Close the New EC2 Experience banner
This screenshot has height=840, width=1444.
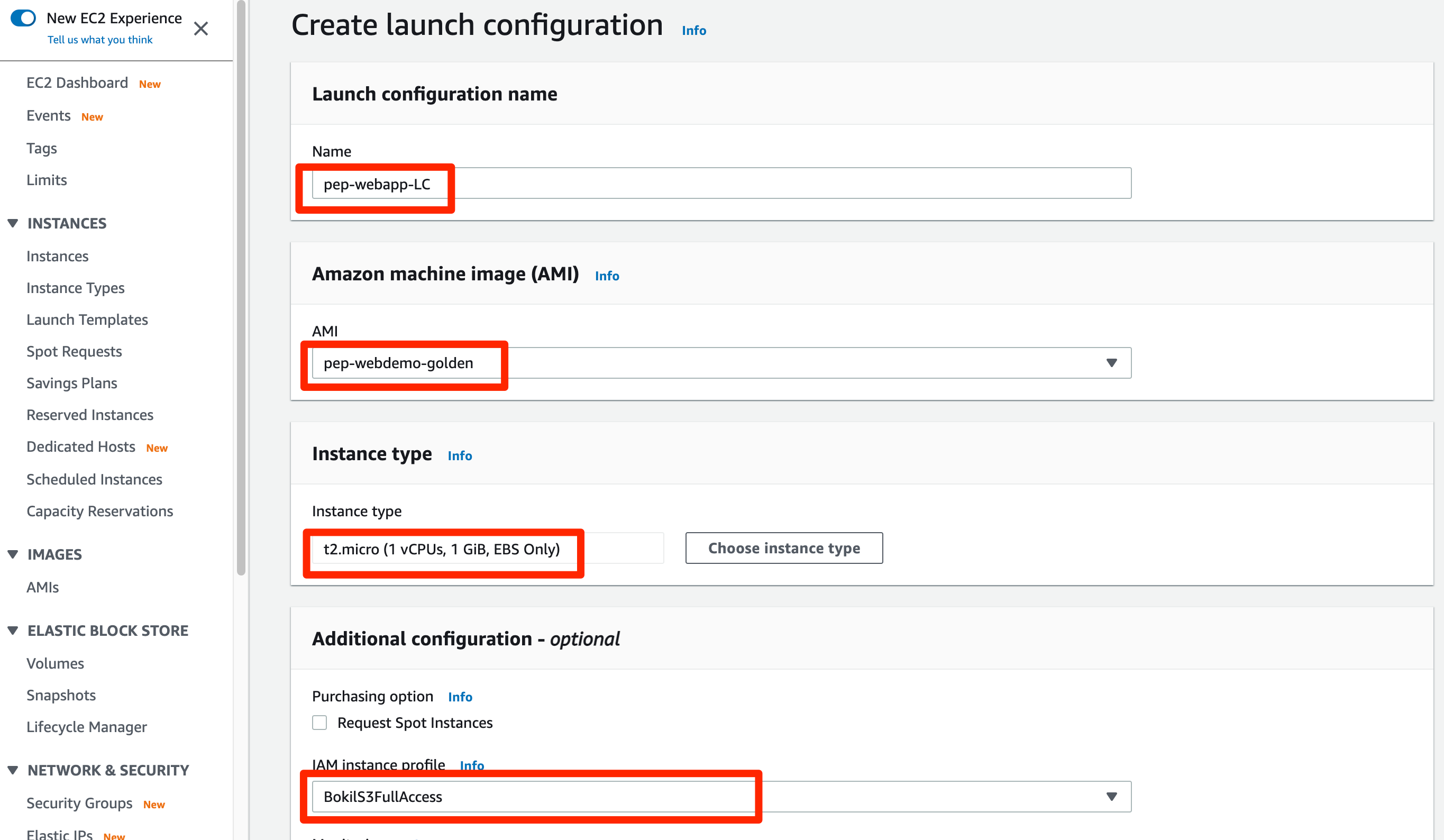pos(200,29)
